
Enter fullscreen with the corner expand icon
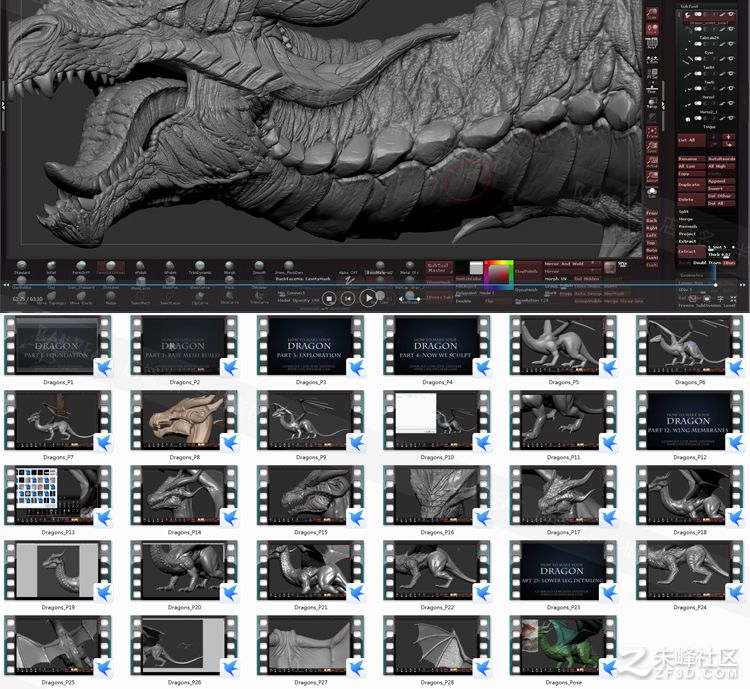click(x=734, y=299)
